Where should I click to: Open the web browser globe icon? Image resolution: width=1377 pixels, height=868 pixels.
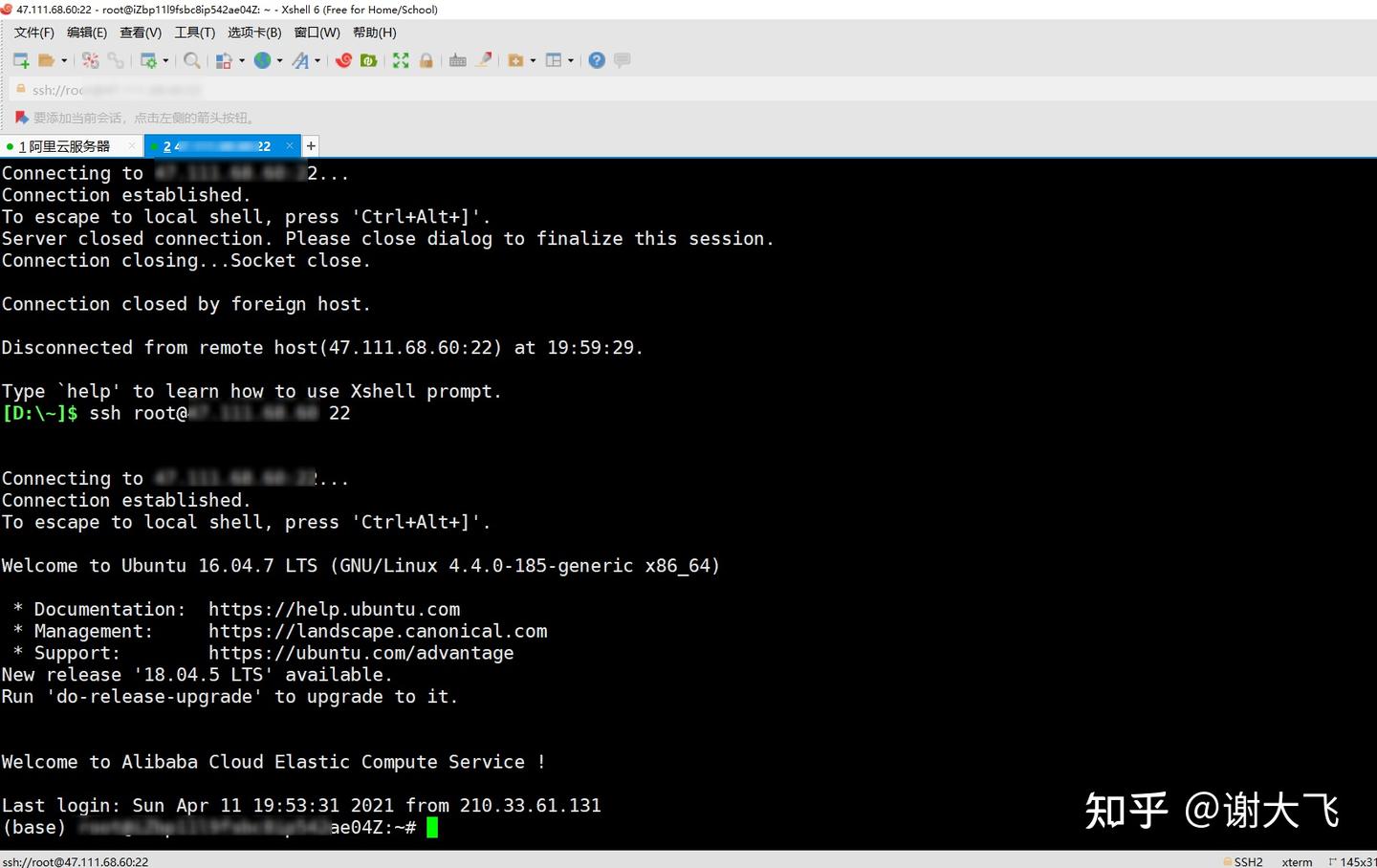(264, 59)
